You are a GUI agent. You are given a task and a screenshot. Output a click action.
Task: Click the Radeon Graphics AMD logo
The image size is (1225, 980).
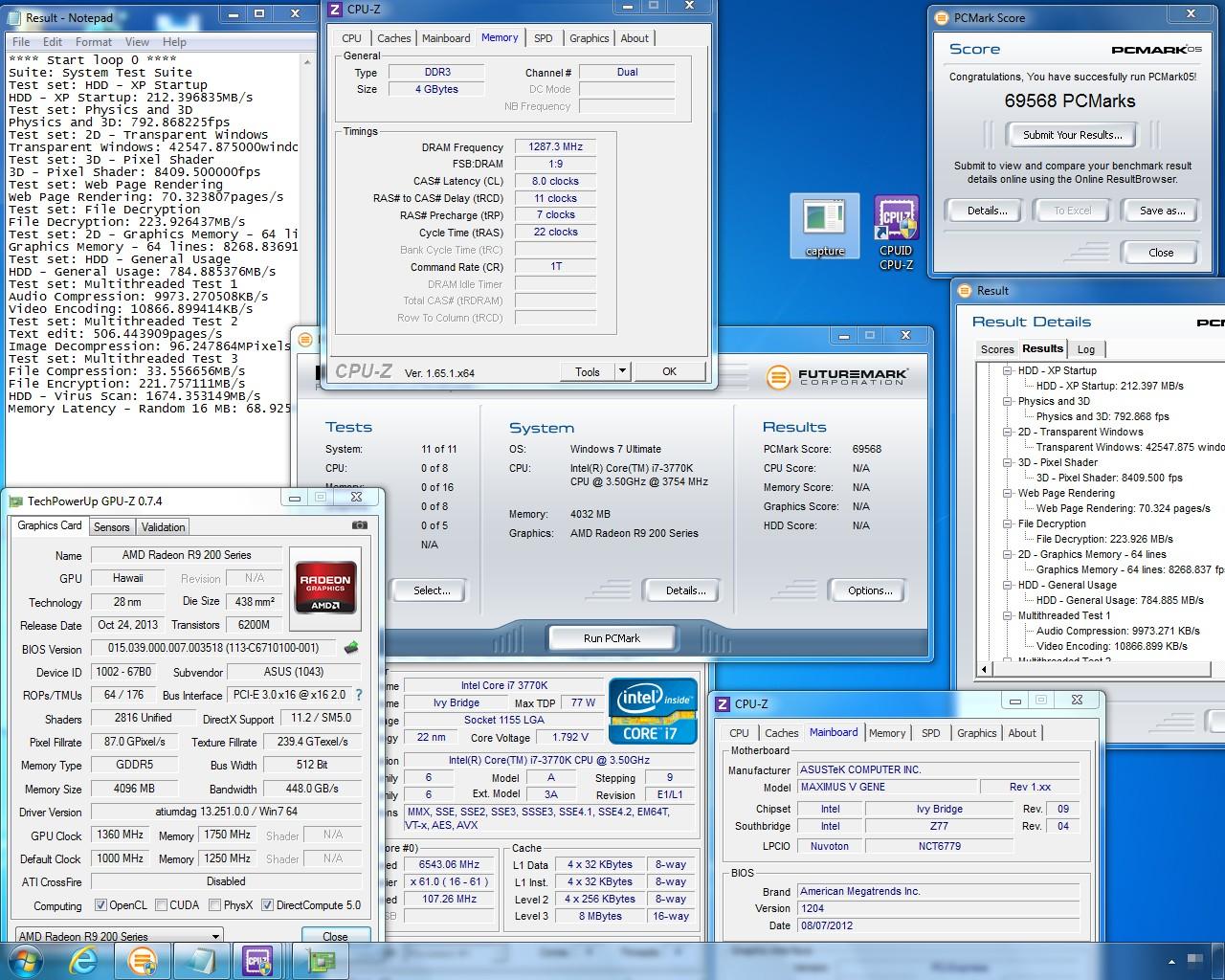pyautogui.click(x=326, y=587)
